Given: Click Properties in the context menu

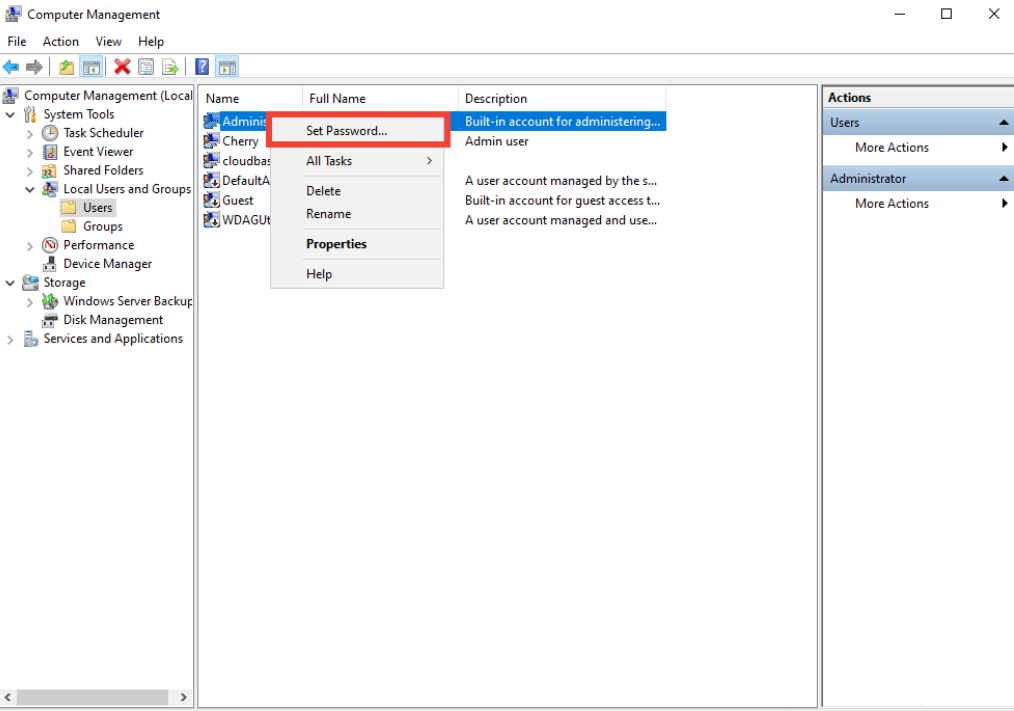Looking at the screenshot, I should pos(336,244).
